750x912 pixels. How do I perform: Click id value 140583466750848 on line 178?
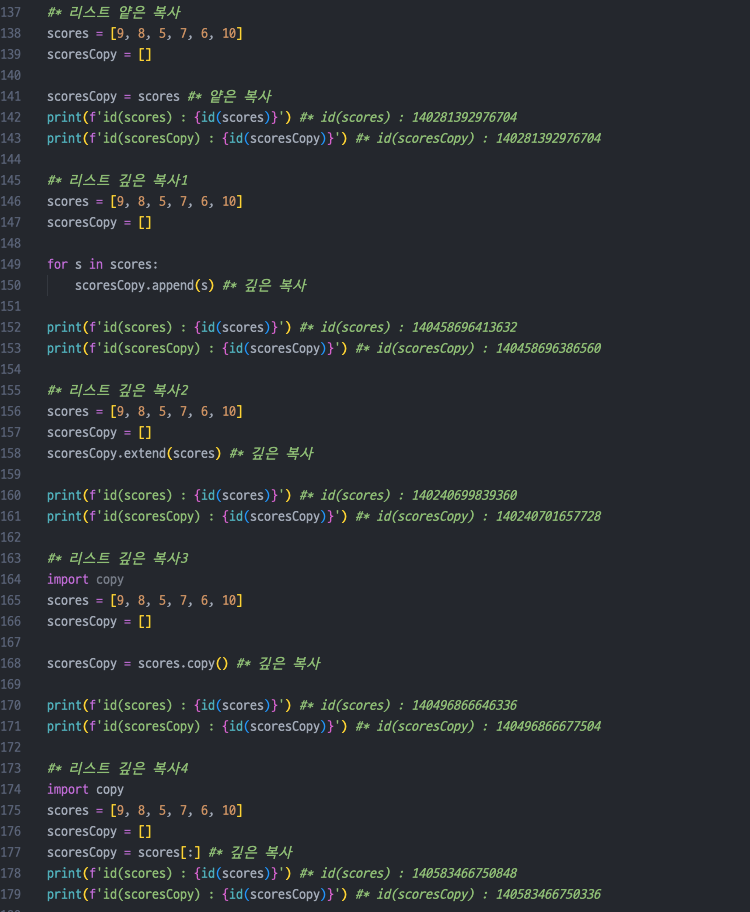[464, 874]
